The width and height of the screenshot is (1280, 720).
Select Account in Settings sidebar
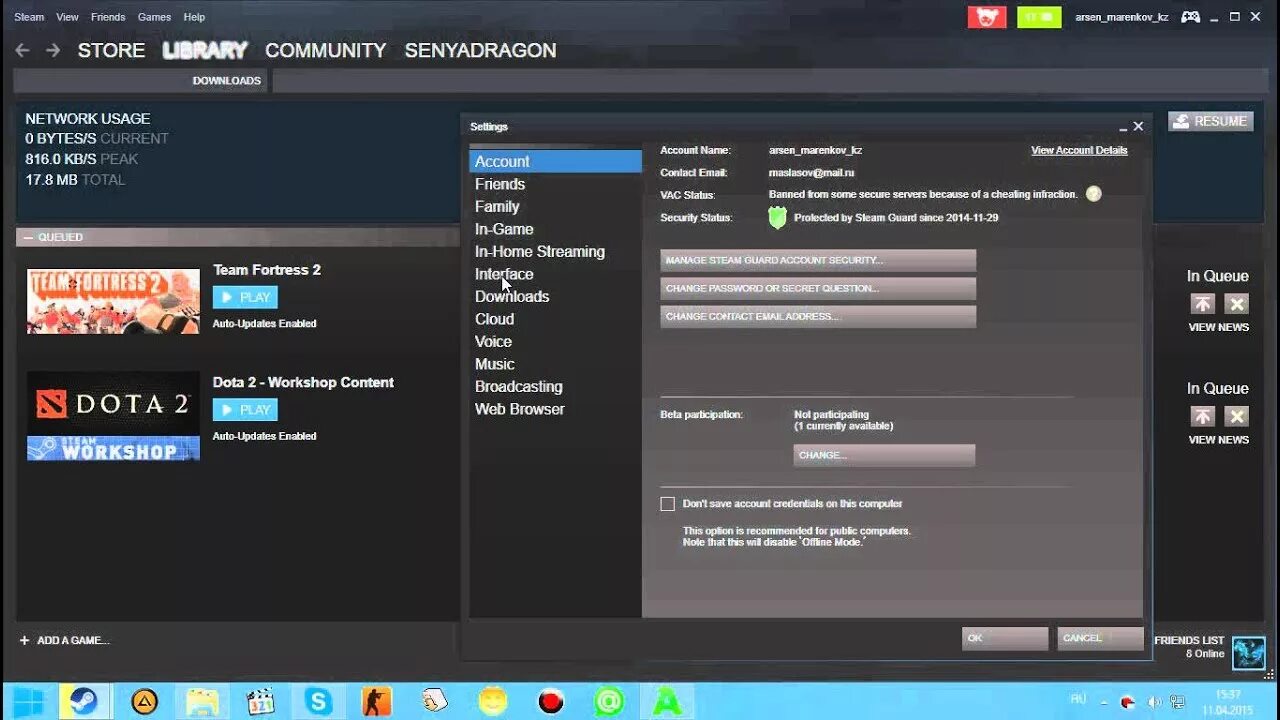555,161
